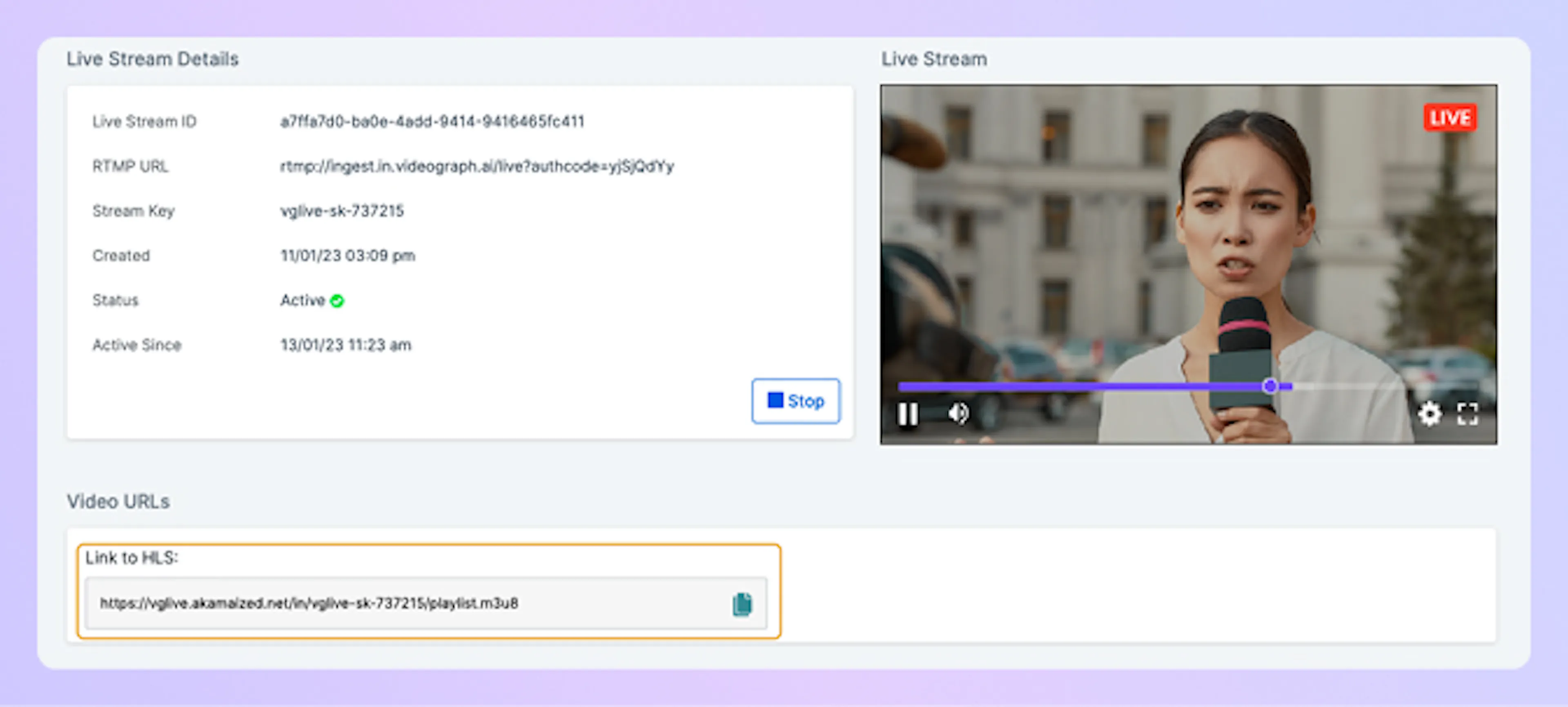Copy the HLS link to clipboard
Viewport: 1568px width, 707px height.
(742, 604)
